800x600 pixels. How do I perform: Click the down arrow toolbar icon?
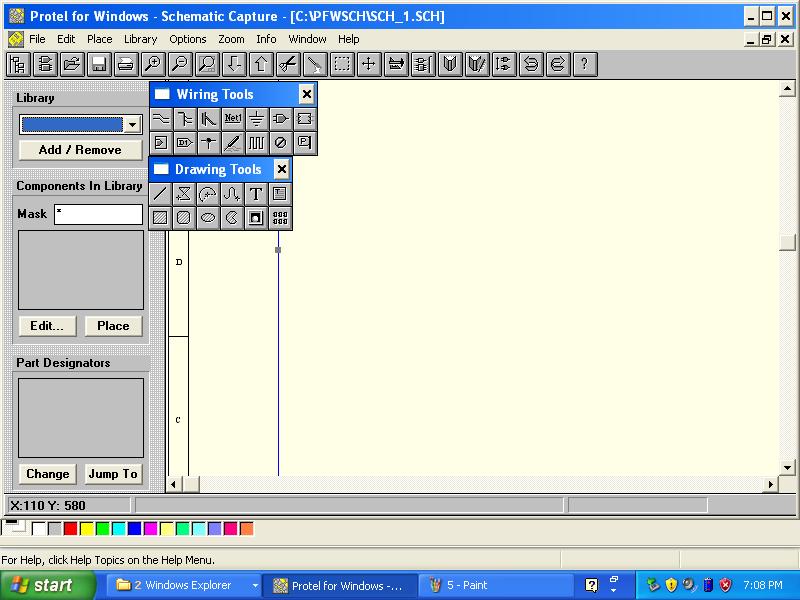tap(234, 64)
